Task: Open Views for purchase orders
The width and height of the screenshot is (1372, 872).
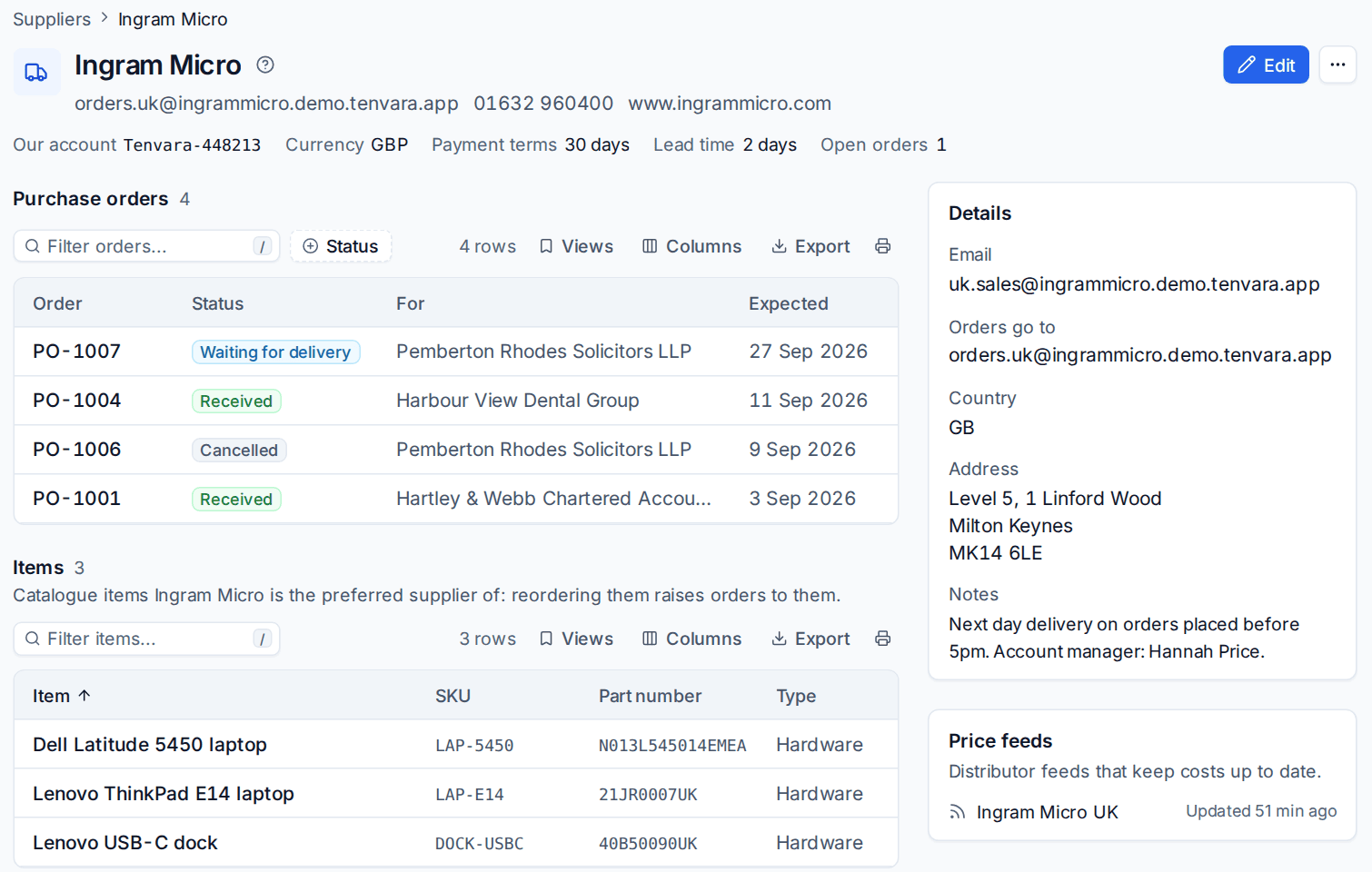Action: 577,246
